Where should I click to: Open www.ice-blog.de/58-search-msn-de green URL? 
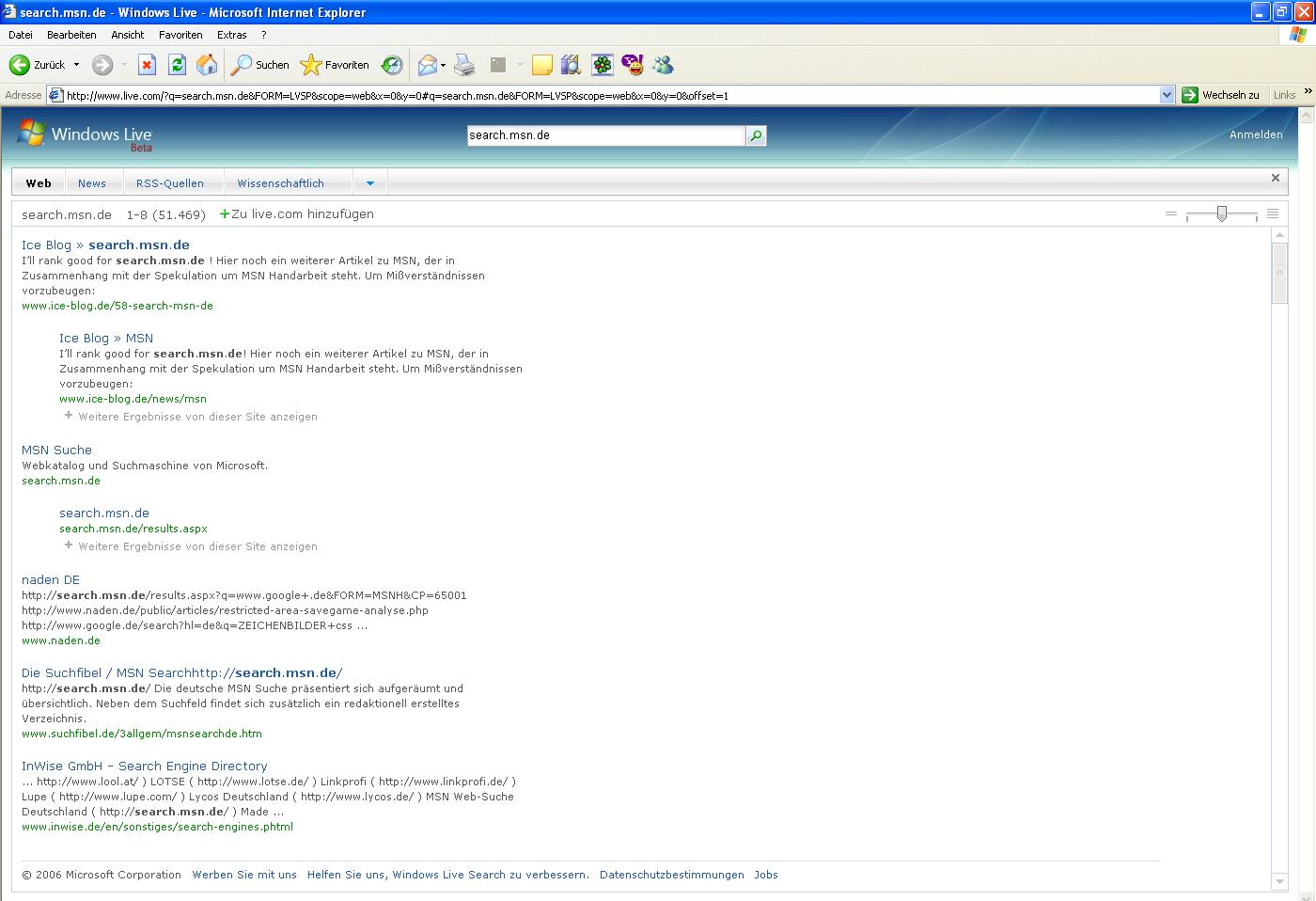click(x=117, y=306)
